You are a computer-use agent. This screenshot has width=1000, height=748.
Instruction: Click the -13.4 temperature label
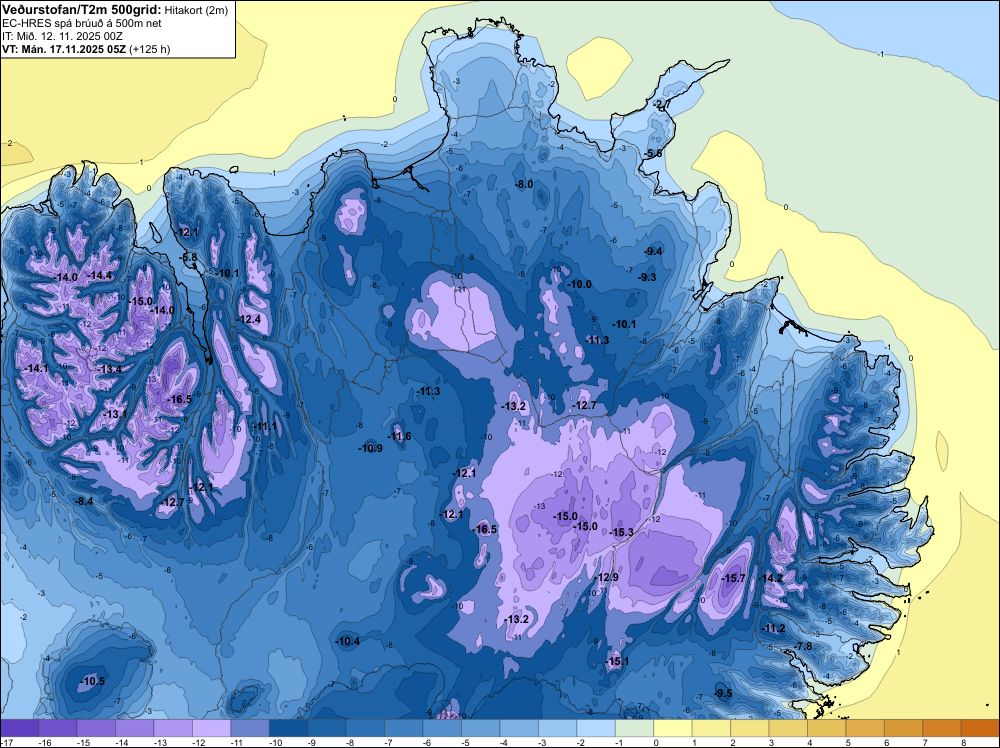click(x=109, y=369)
